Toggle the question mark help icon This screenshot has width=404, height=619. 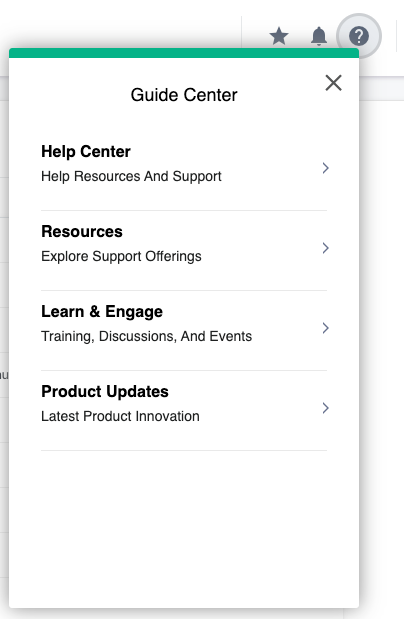[x=359, y=36]
